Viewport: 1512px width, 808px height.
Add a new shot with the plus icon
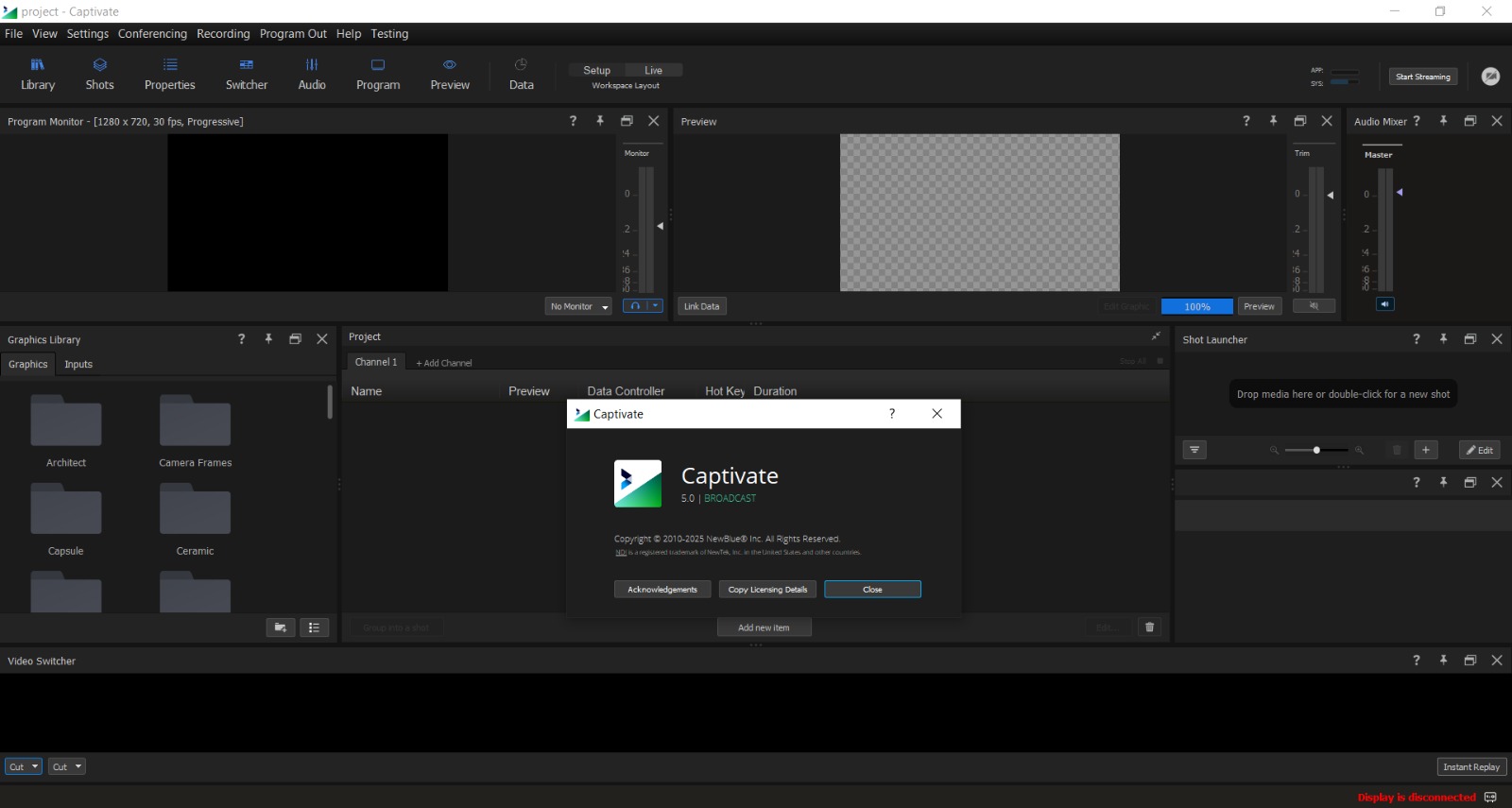(1426, 450)
